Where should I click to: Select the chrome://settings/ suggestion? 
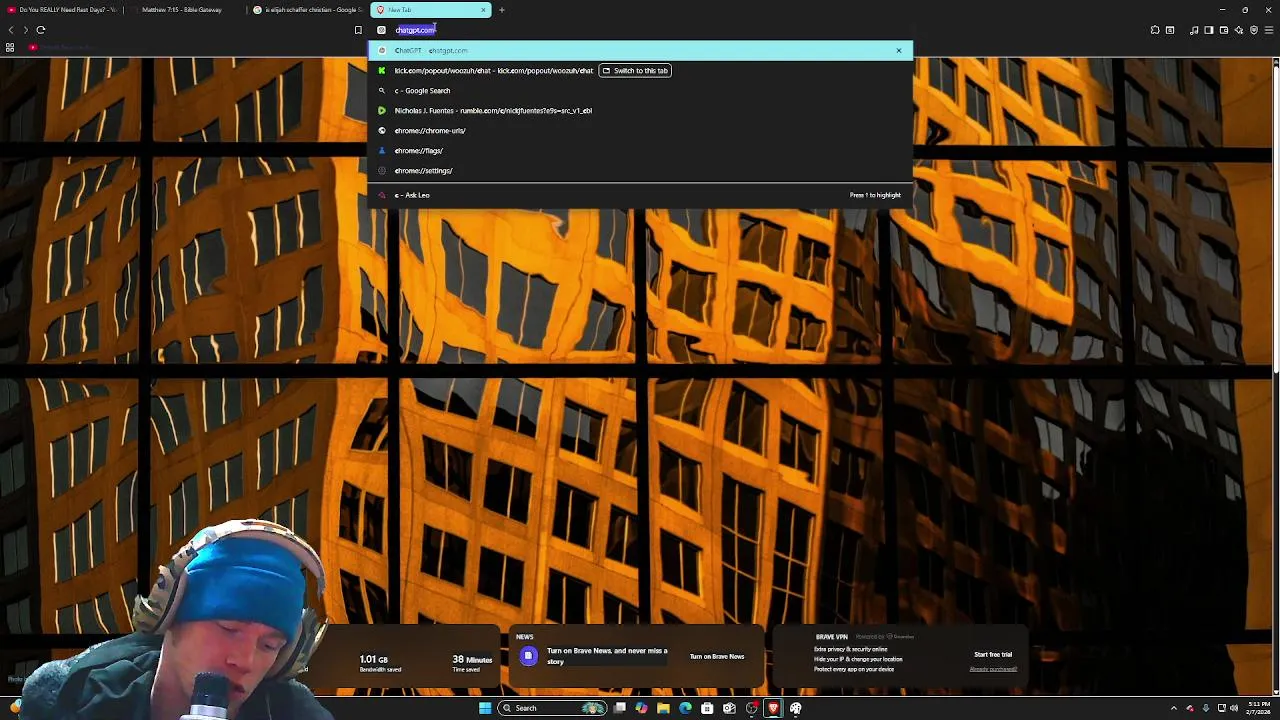pyautogui.click(x=640, y=170)
